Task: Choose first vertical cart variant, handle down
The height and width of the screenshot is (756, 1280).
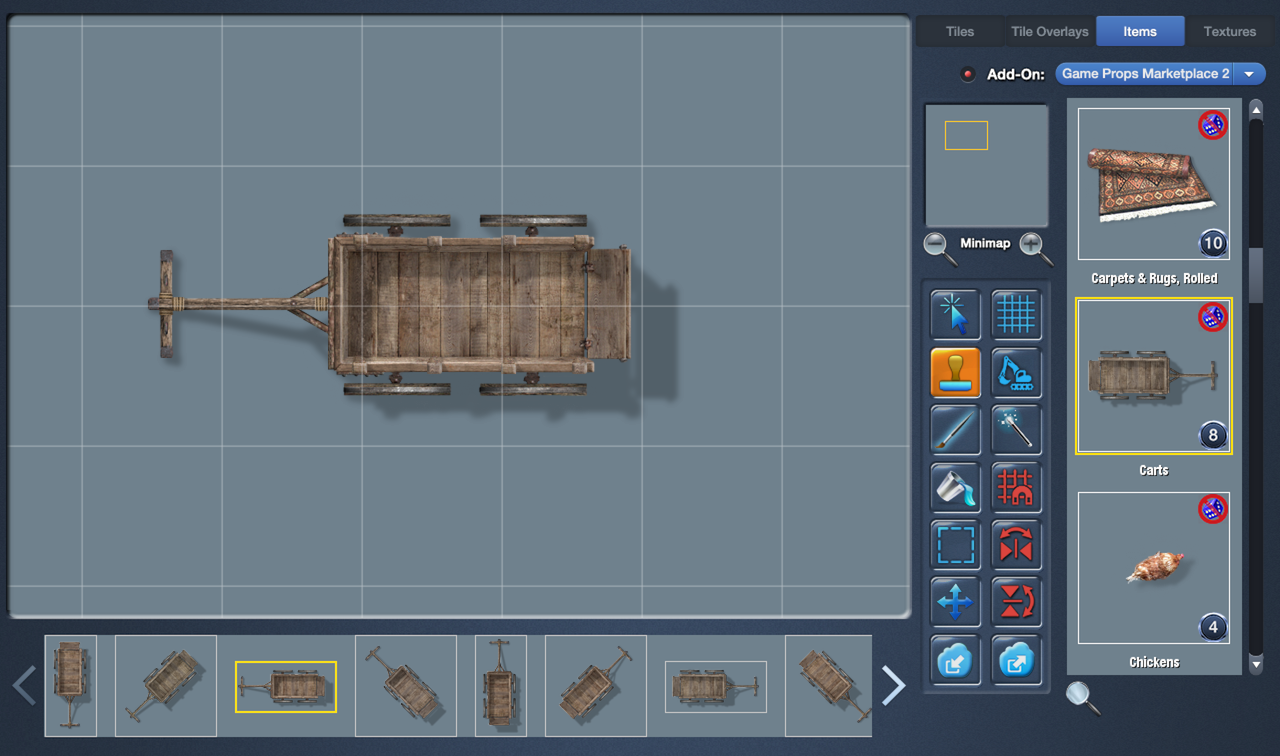Action: click(71, 686)
